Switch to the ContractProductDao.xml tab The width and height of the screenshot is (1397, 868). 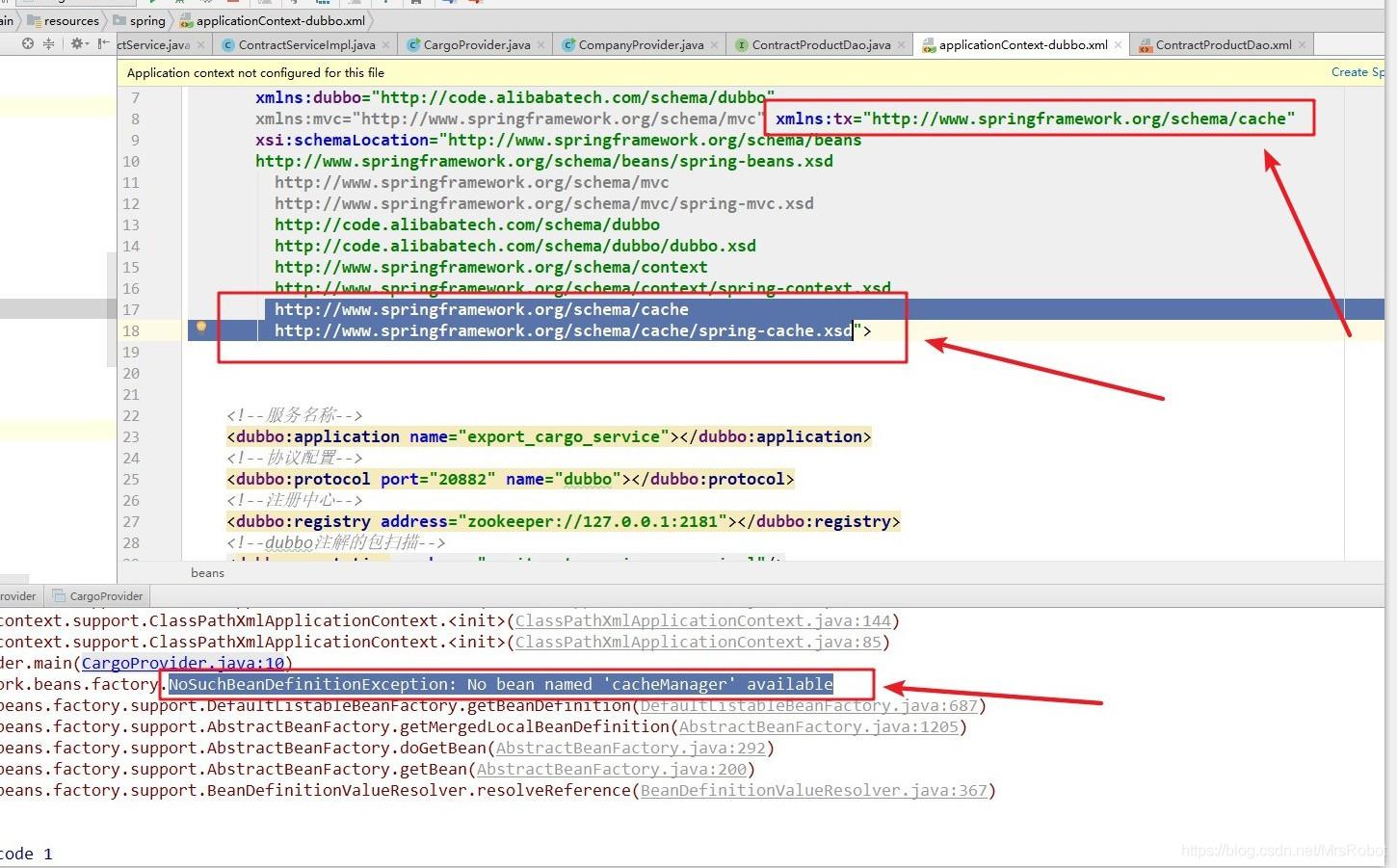pos(1224,45)
